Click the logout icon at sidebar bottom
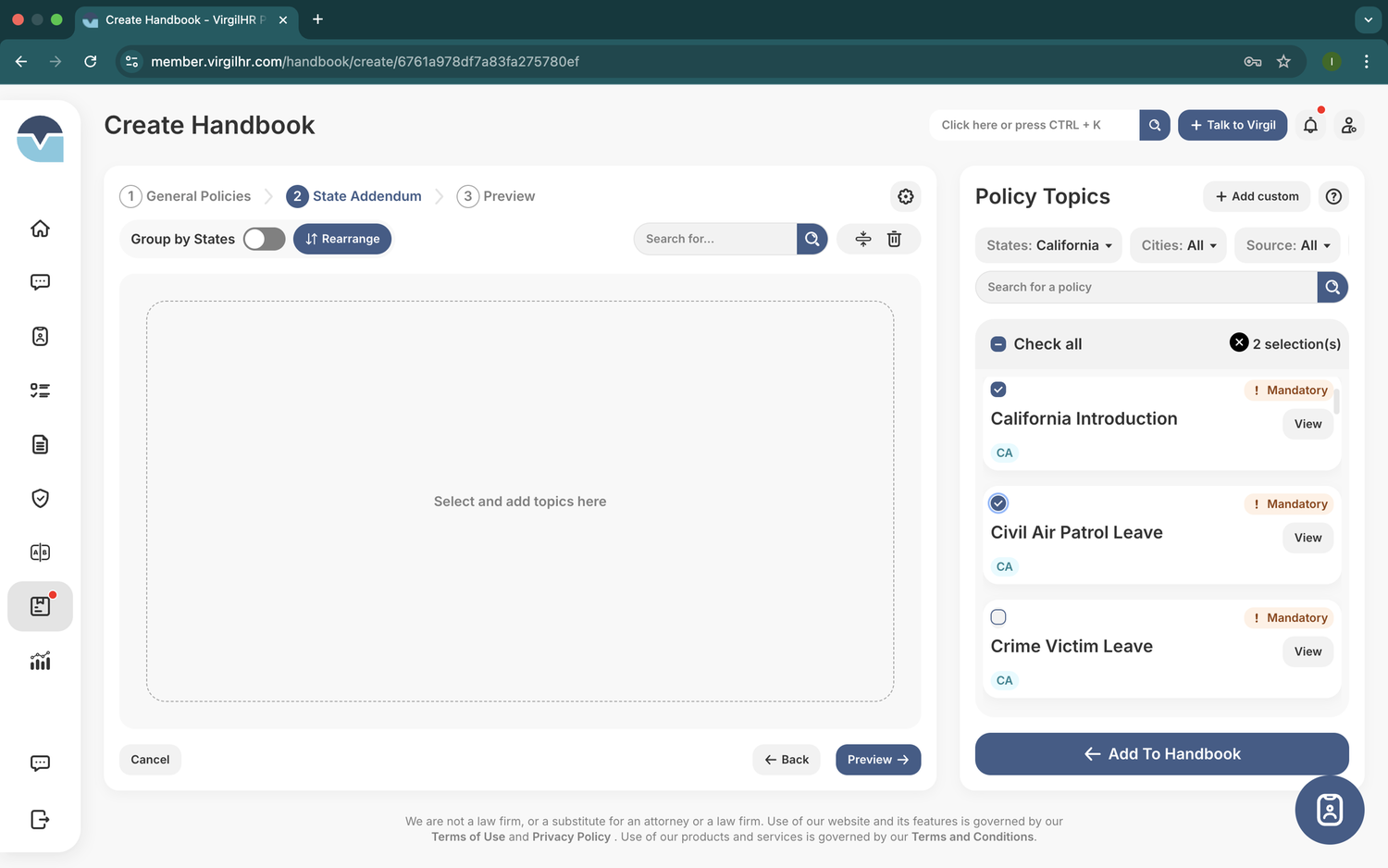1388x868 pixels. click(40, 819)
